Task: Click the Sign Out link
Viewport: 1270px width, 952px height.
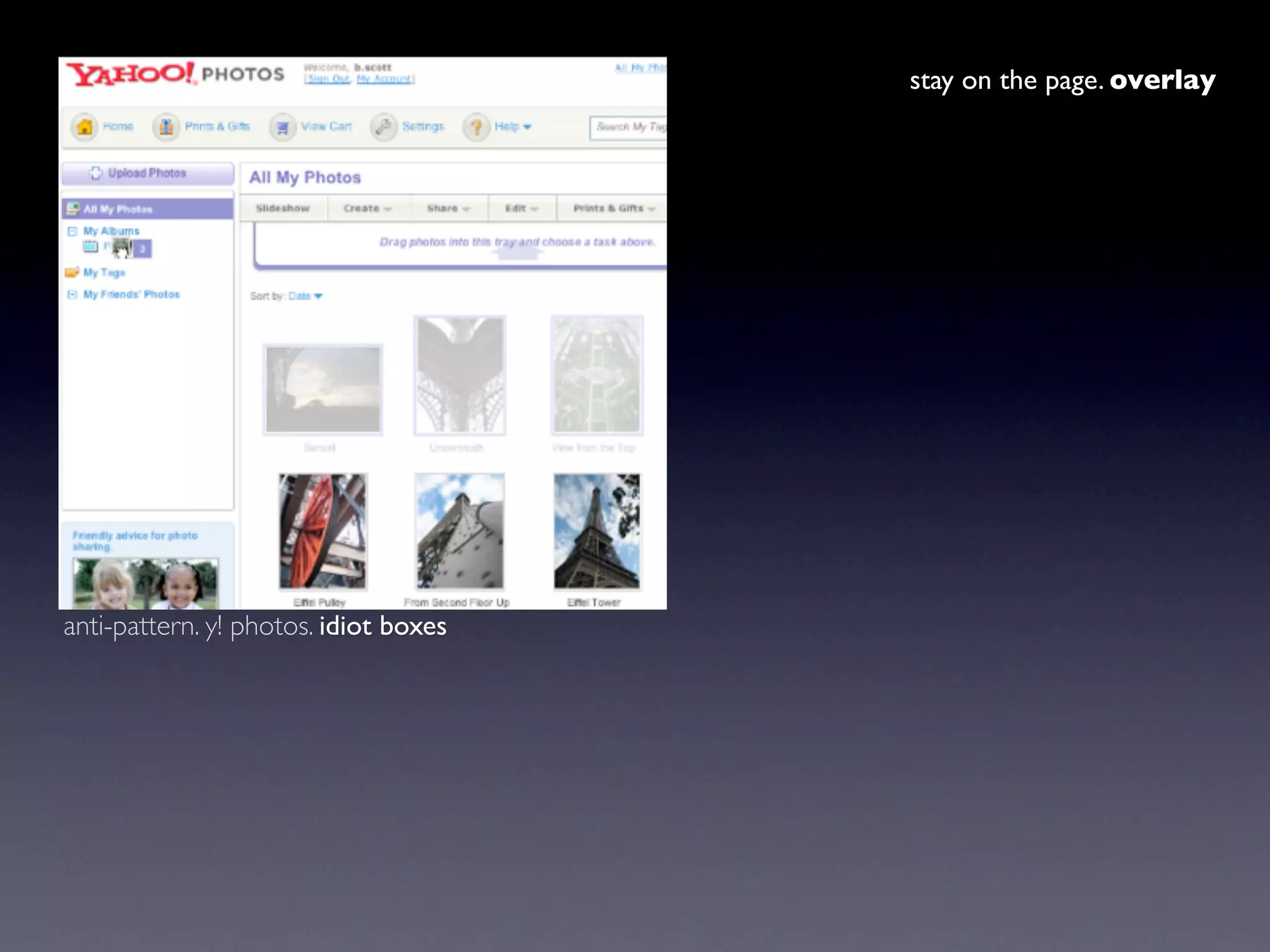Action: tap(329, 79)
